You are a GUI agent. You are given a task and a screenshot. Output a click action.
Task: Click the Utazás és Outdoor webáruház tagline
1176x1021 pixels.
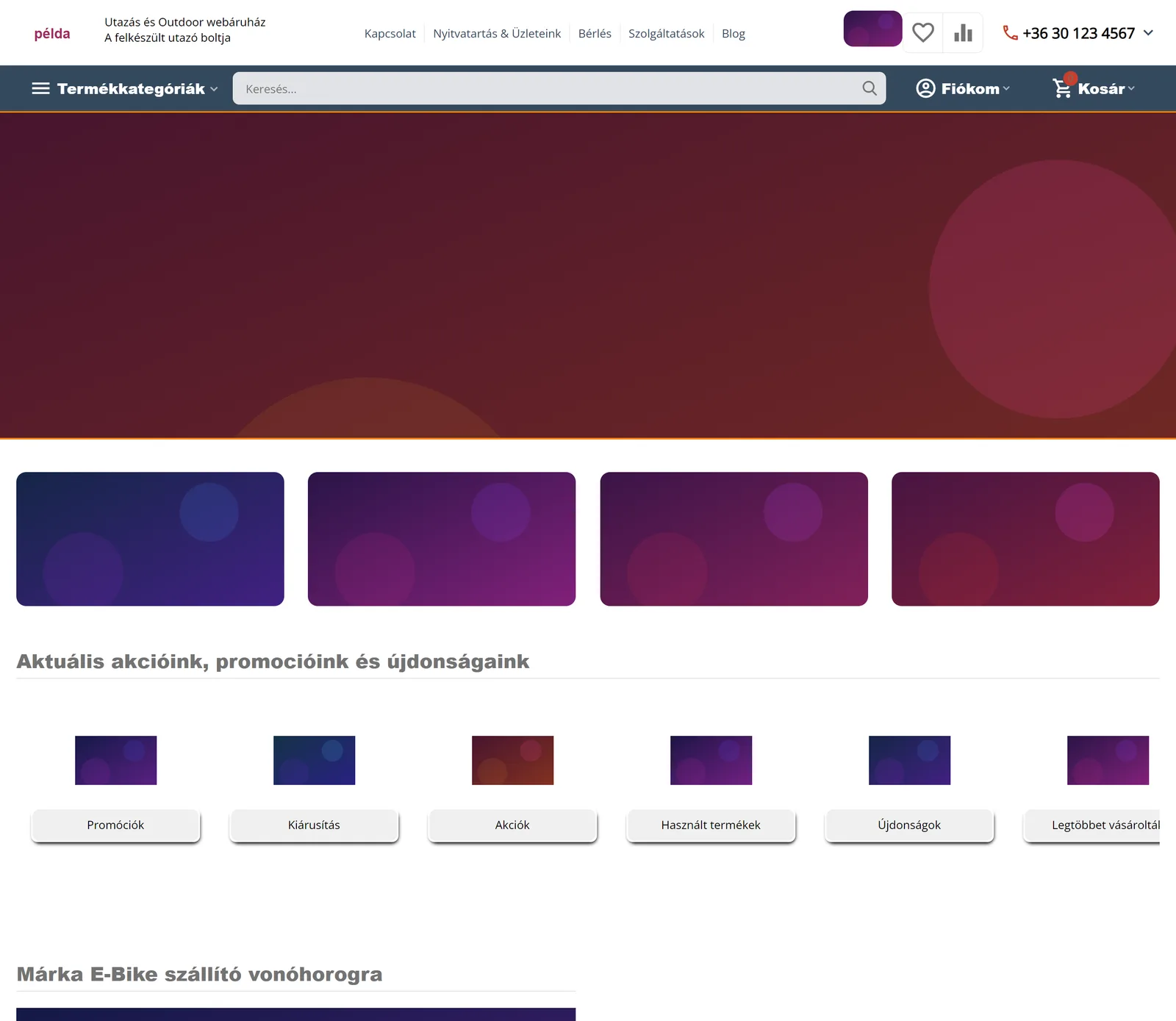(185, 22)
